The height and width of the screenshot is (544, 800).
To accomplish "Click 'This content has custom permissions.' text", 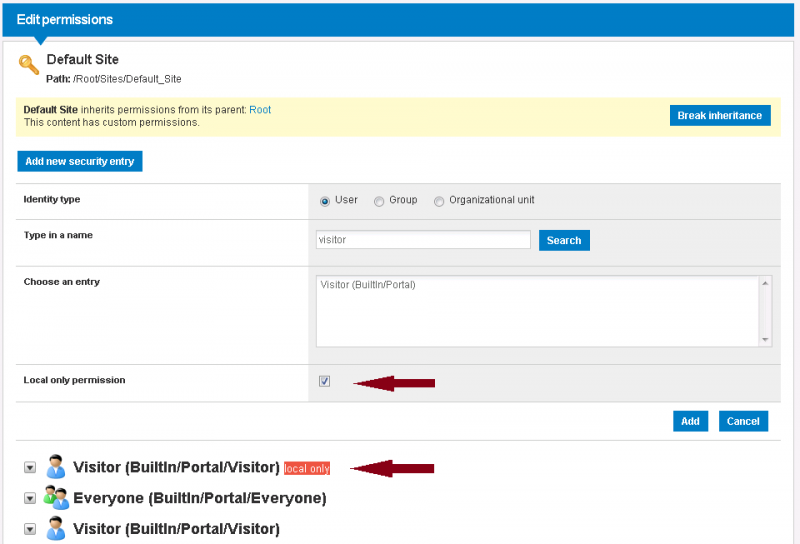I will click(x=111, y=122).
